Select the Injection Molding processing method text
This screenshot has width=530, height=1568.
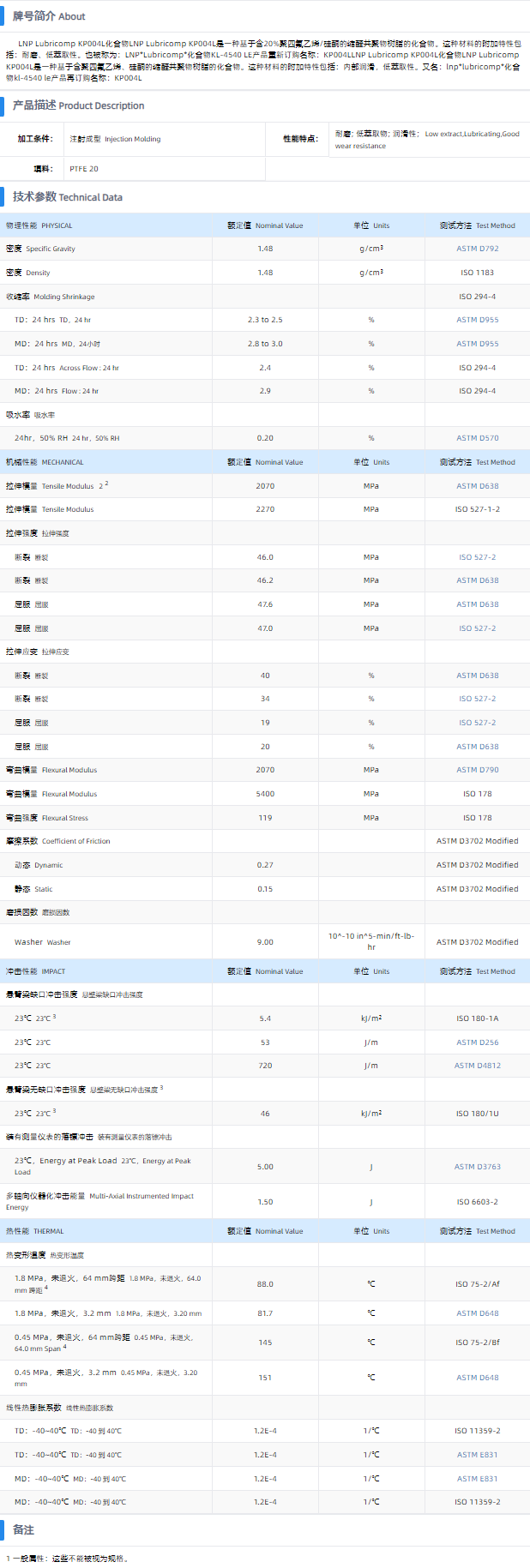coord(115,139)
